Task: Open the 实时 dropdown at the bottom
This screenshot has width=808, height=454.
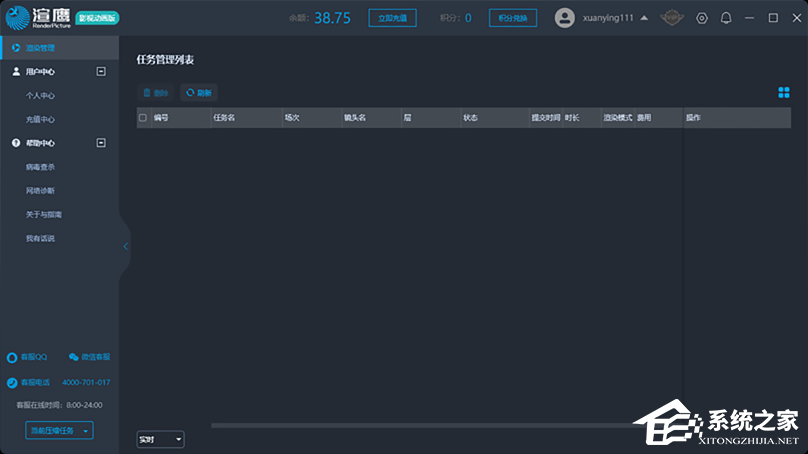Action: [160, 439]
